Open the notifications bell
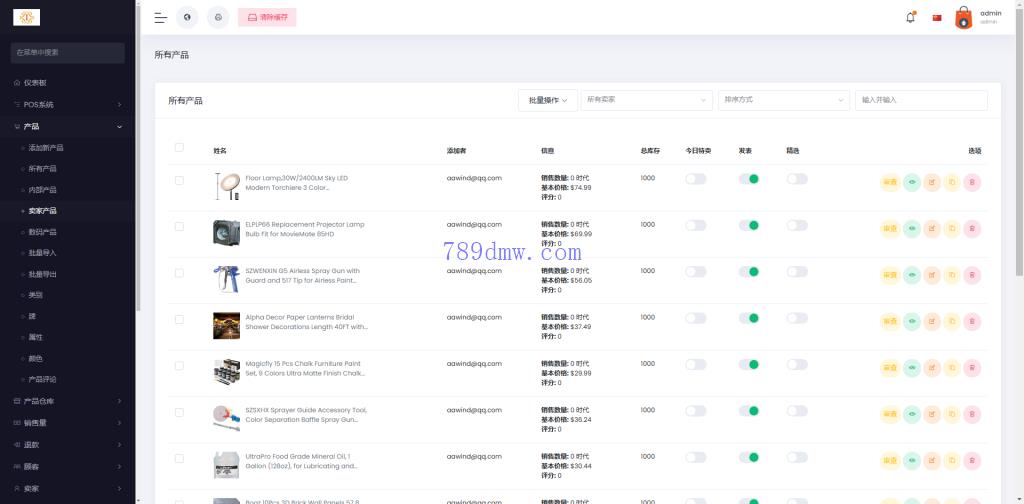The height and width of the screenshot is (504, 1024). 910,17
